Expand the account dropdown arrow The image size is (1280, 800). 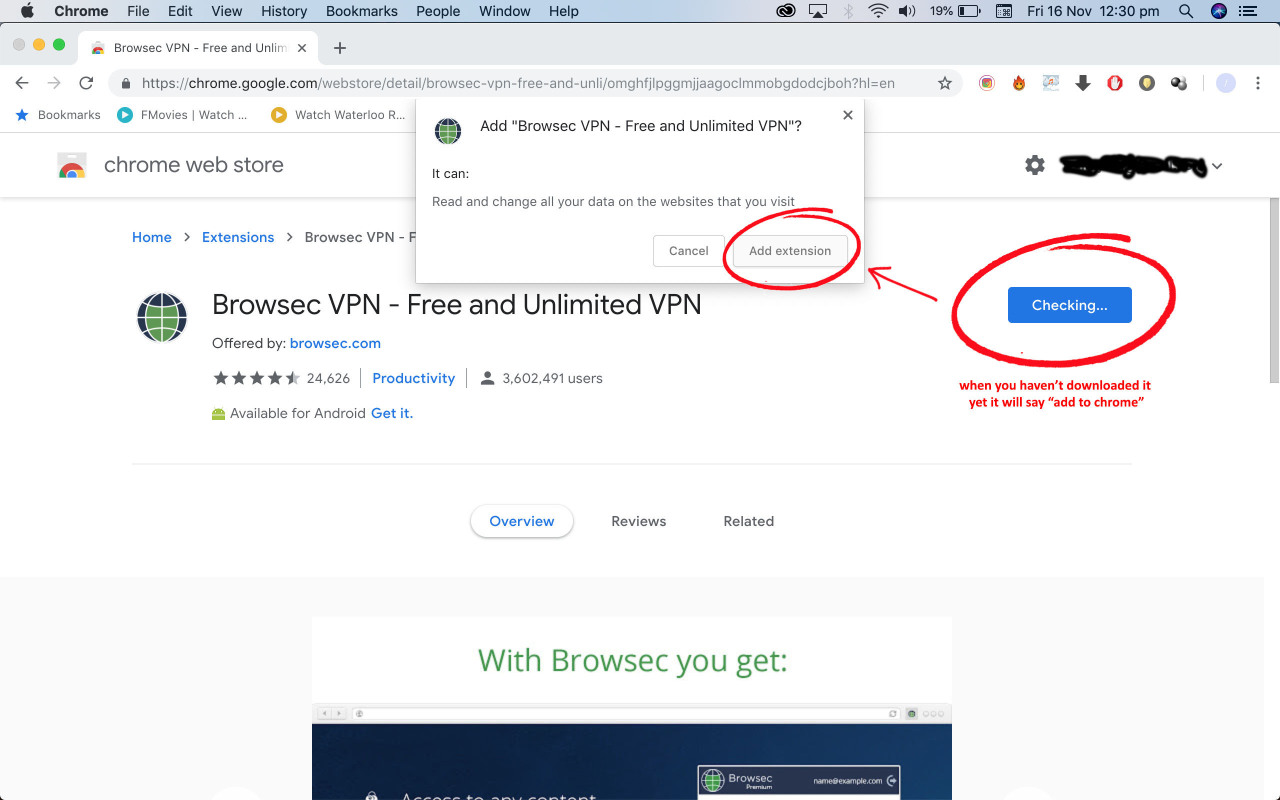pos(1217,167)
